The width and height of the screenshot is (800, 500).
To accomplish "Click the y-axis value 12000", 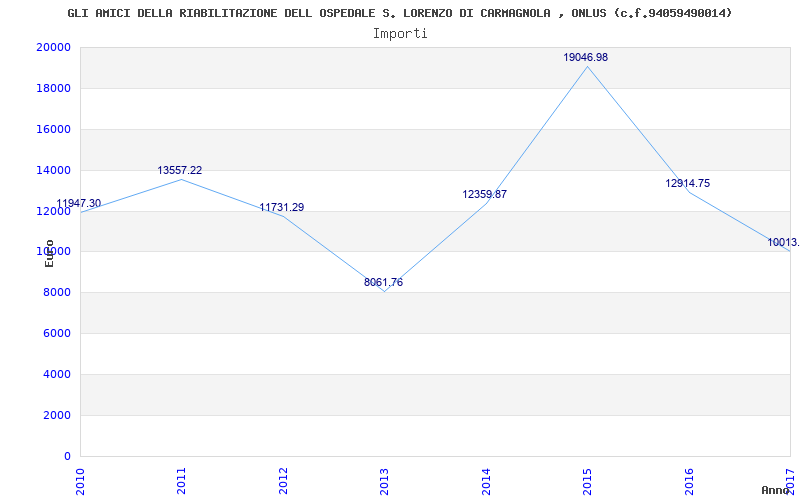I will tap(54, 211).
